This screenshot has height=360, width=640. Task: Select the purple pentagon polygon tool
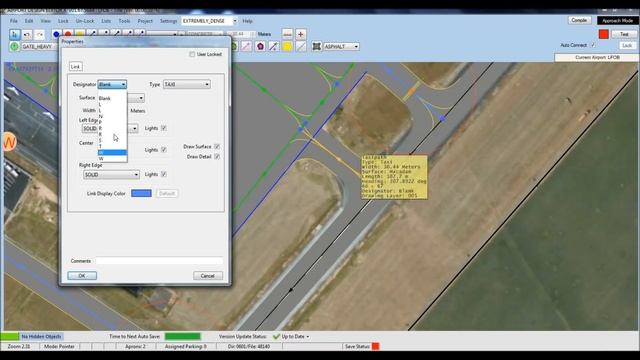click(260, 47)
